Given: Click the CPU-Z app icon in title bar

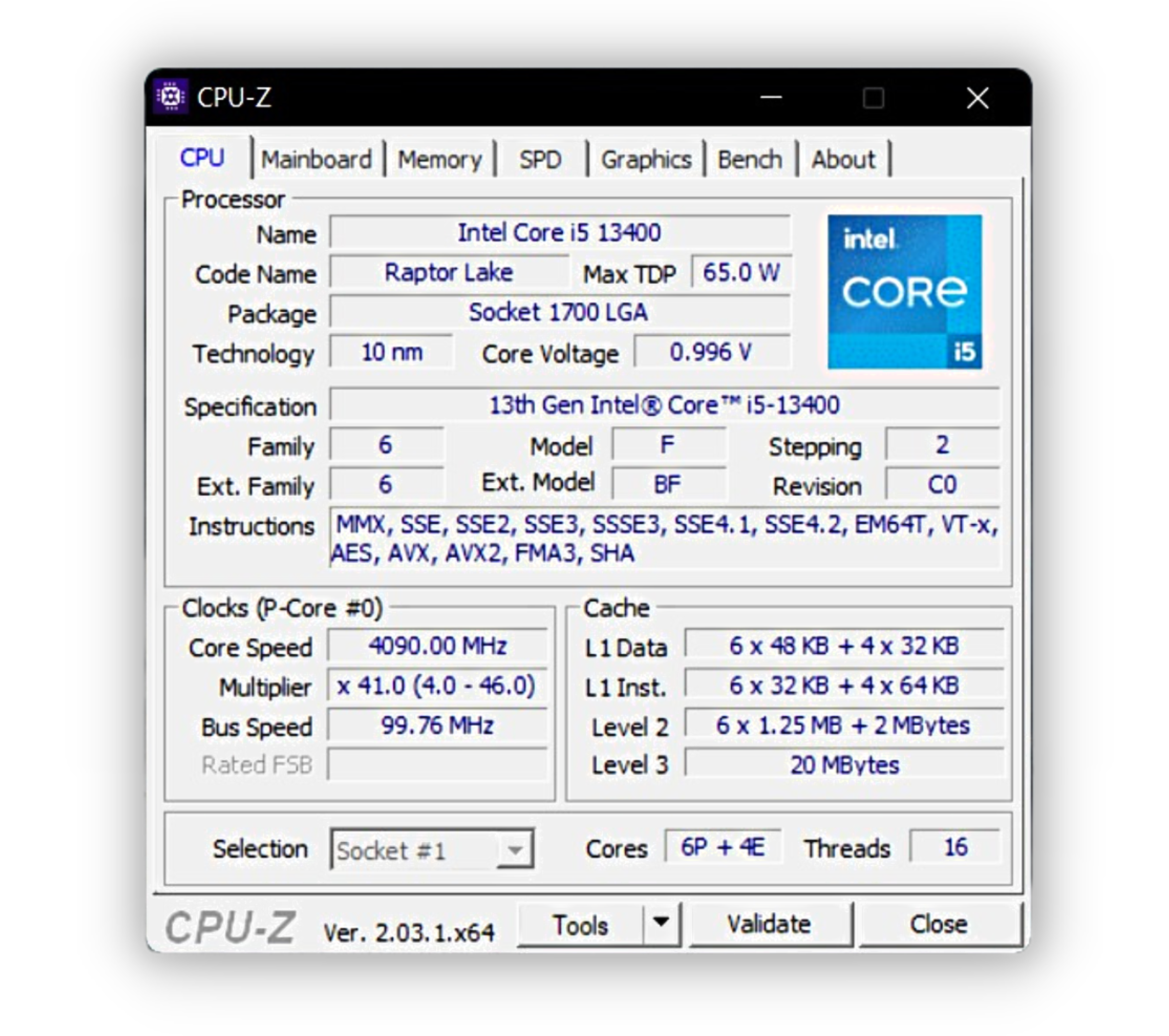Looking at the screenshot, I should [x=171, y=97].
